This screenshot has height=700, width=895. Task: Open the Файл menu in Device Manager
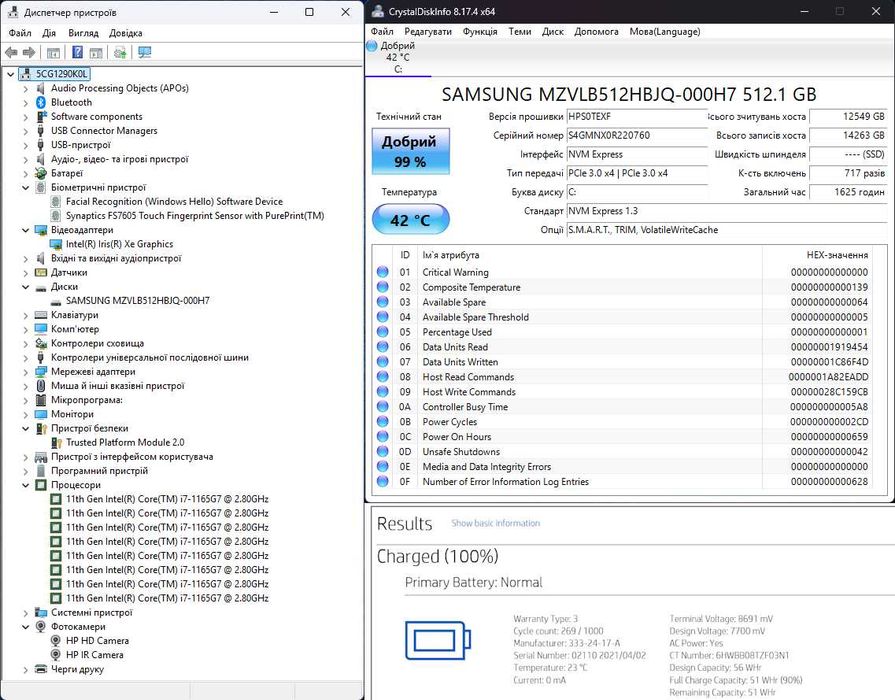[20, 33]
